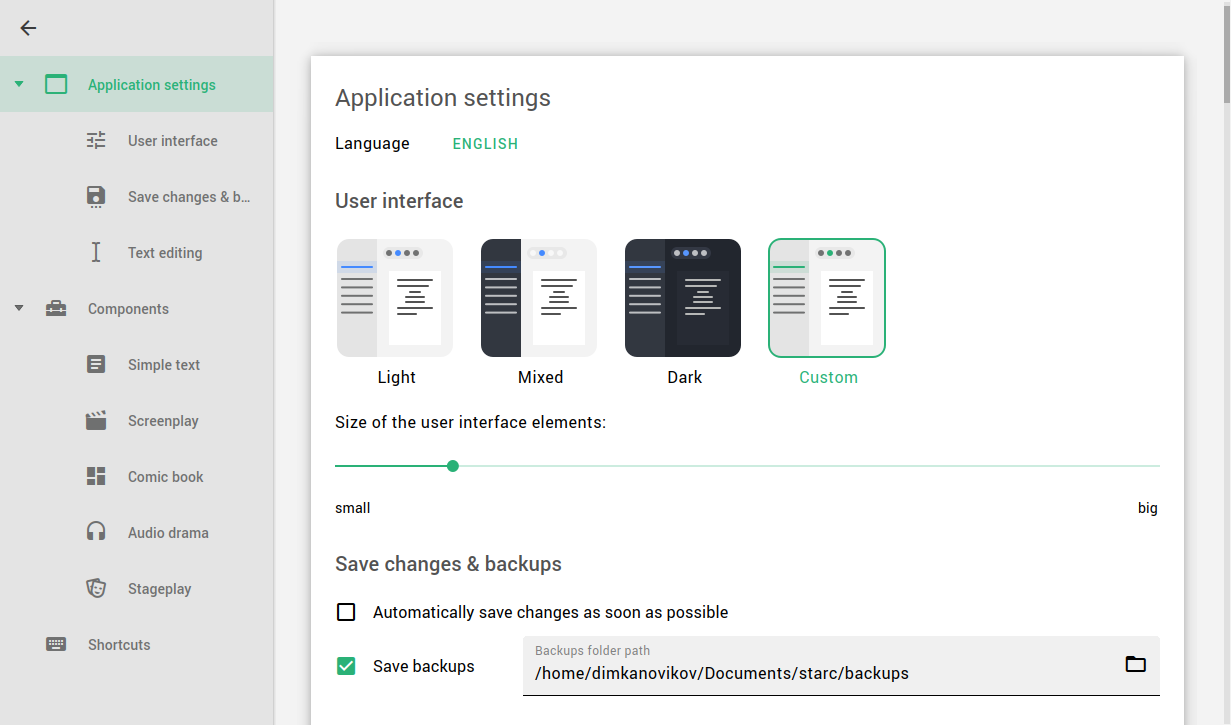Click the Text editing cursor icon
1231x725 pixels.
(x=96, y=253)
